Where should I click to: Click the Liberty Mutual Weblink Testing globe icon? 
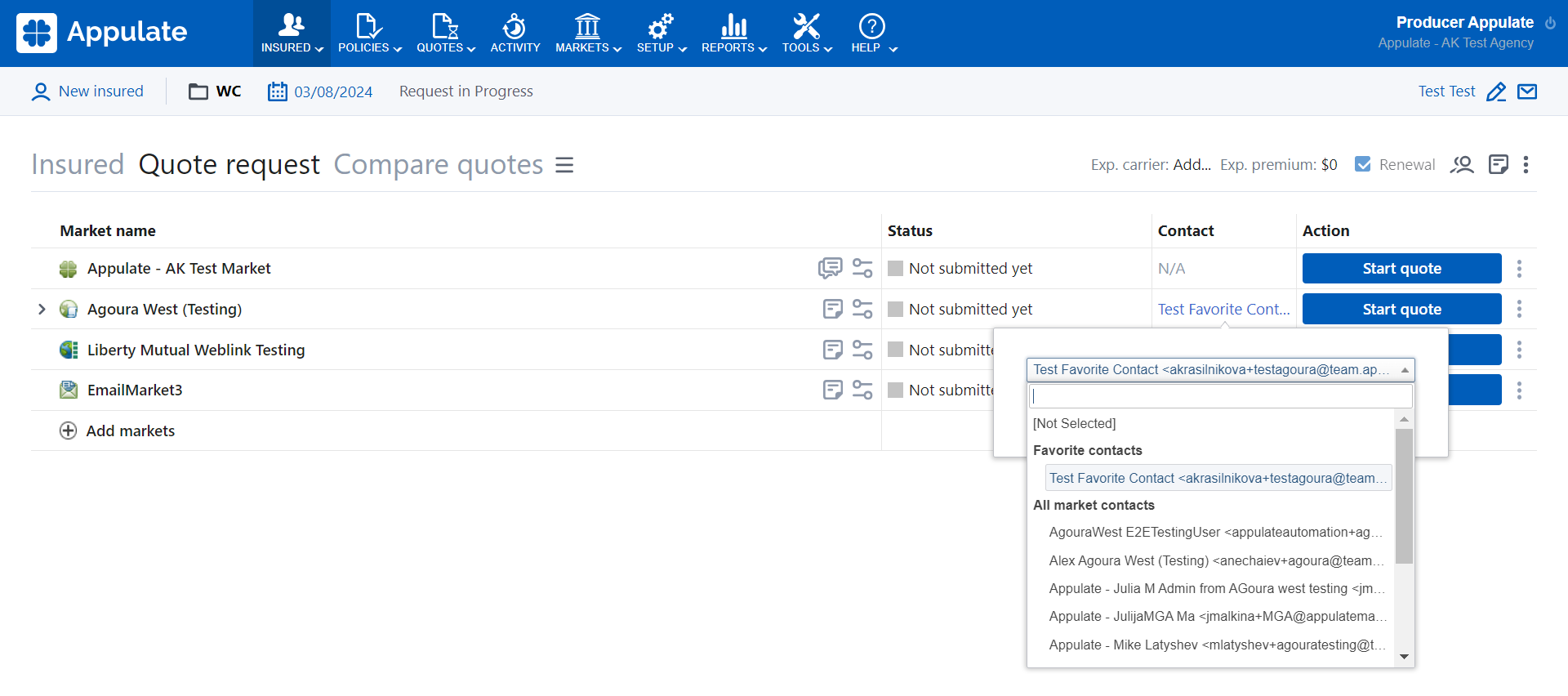pyautogui.click(x=69, y=350)
